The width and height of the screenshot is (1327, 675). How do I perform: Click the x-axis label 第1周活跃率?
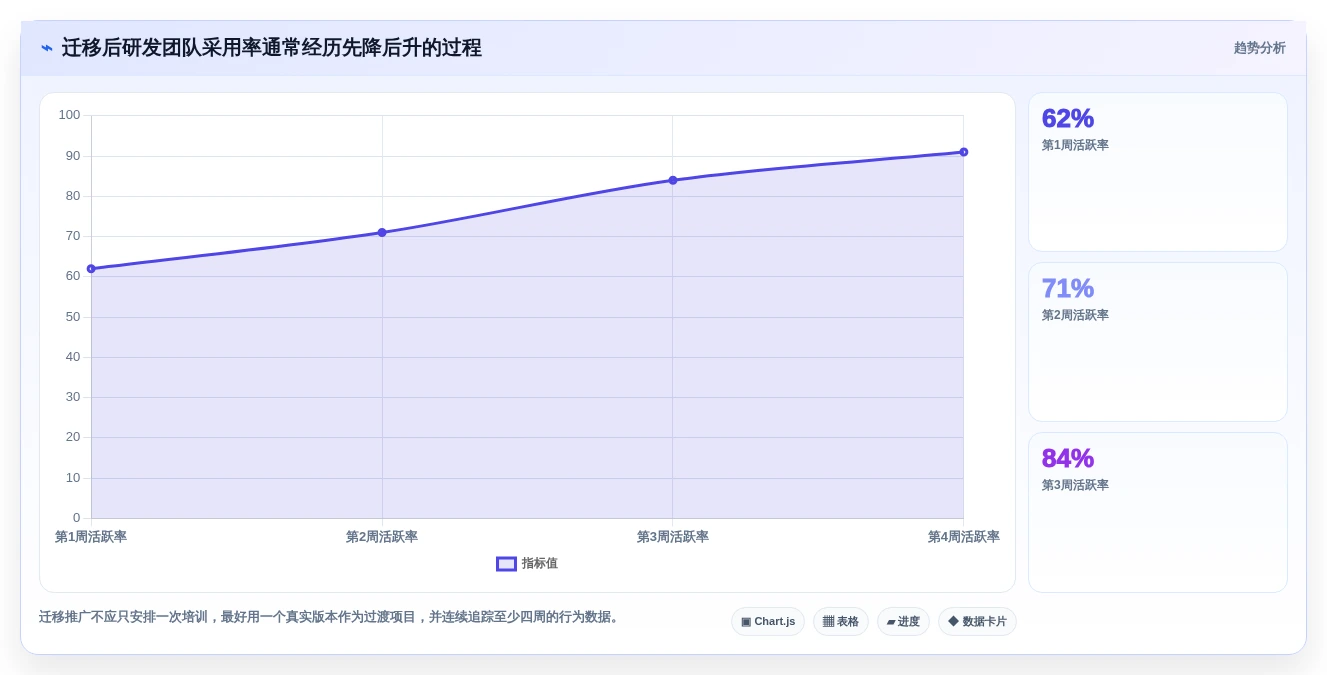point(91,537)
